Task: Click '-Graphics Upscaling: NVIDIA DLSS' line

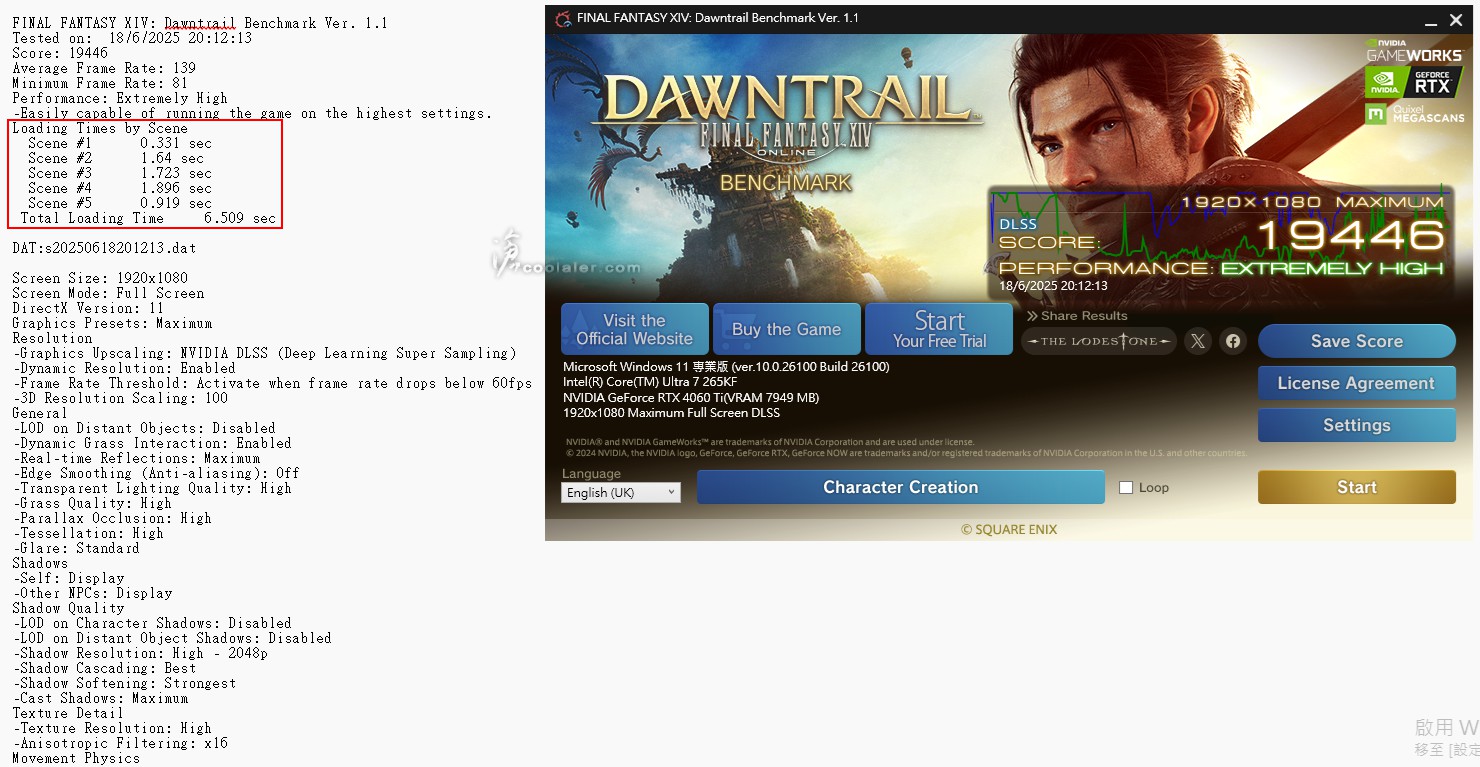Action: point(264,353)
